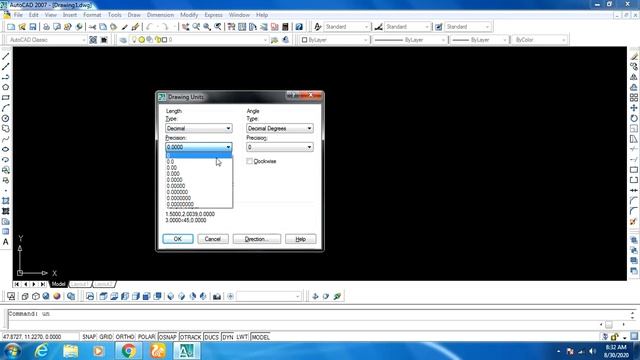Screen dimensions: 640x360
Task: Open the ByLayer color control dropdown
Action: tap(334, 40)
